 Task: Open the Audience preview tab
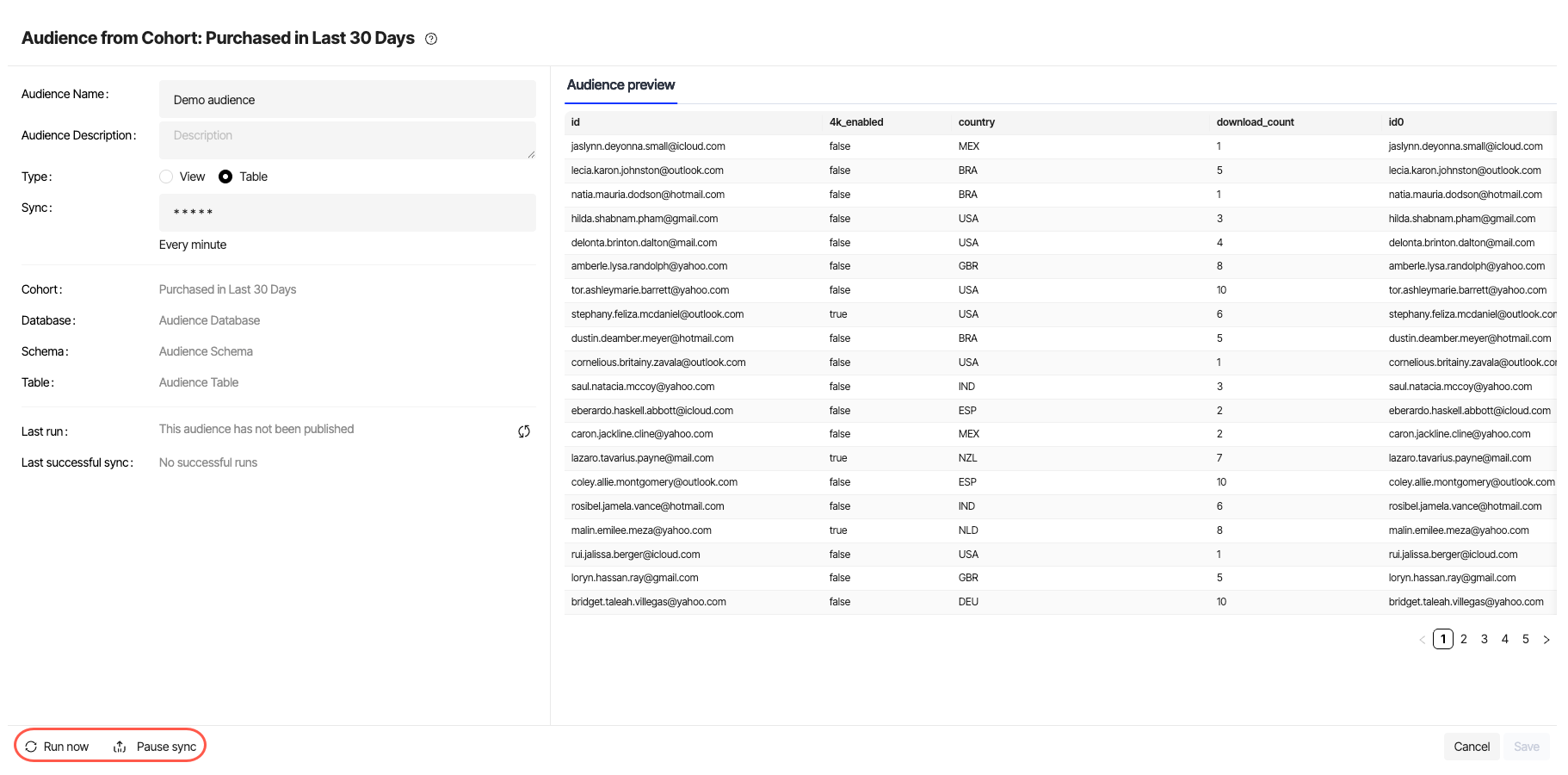(620, 85)
